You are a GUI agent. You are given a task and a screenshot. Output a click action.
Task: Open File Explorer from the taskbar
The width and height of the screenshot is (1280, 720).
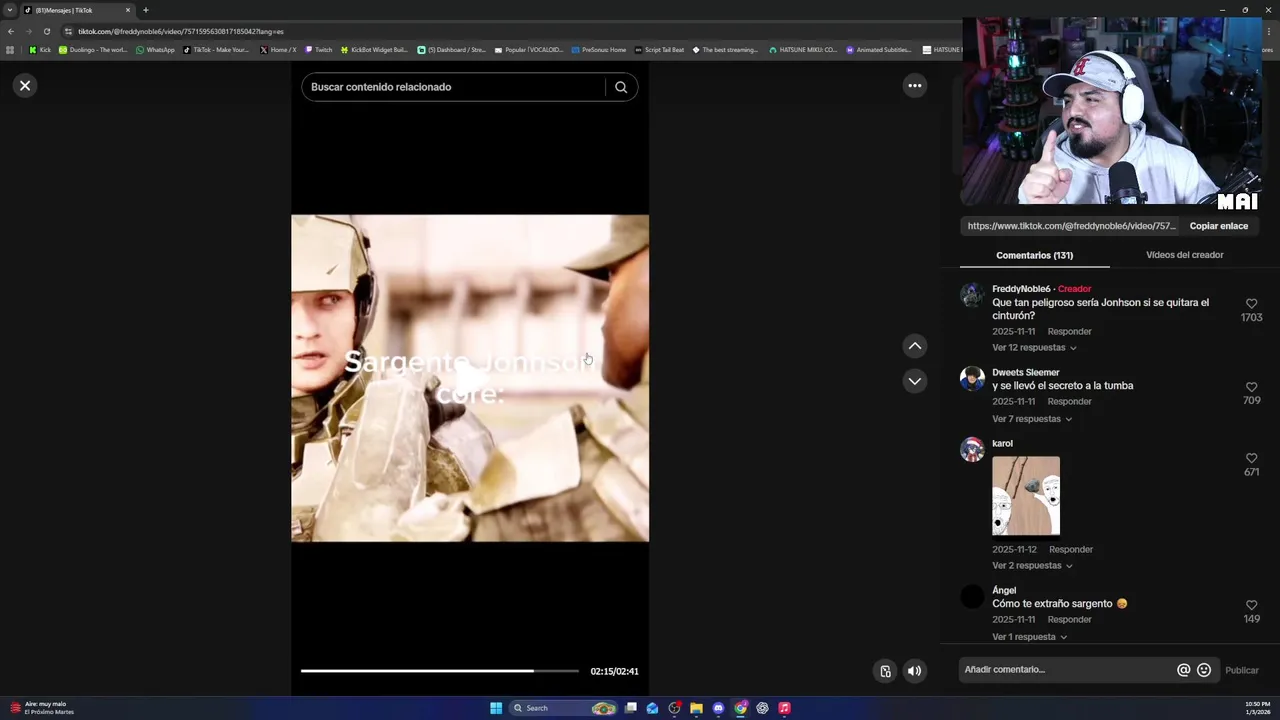696,708
